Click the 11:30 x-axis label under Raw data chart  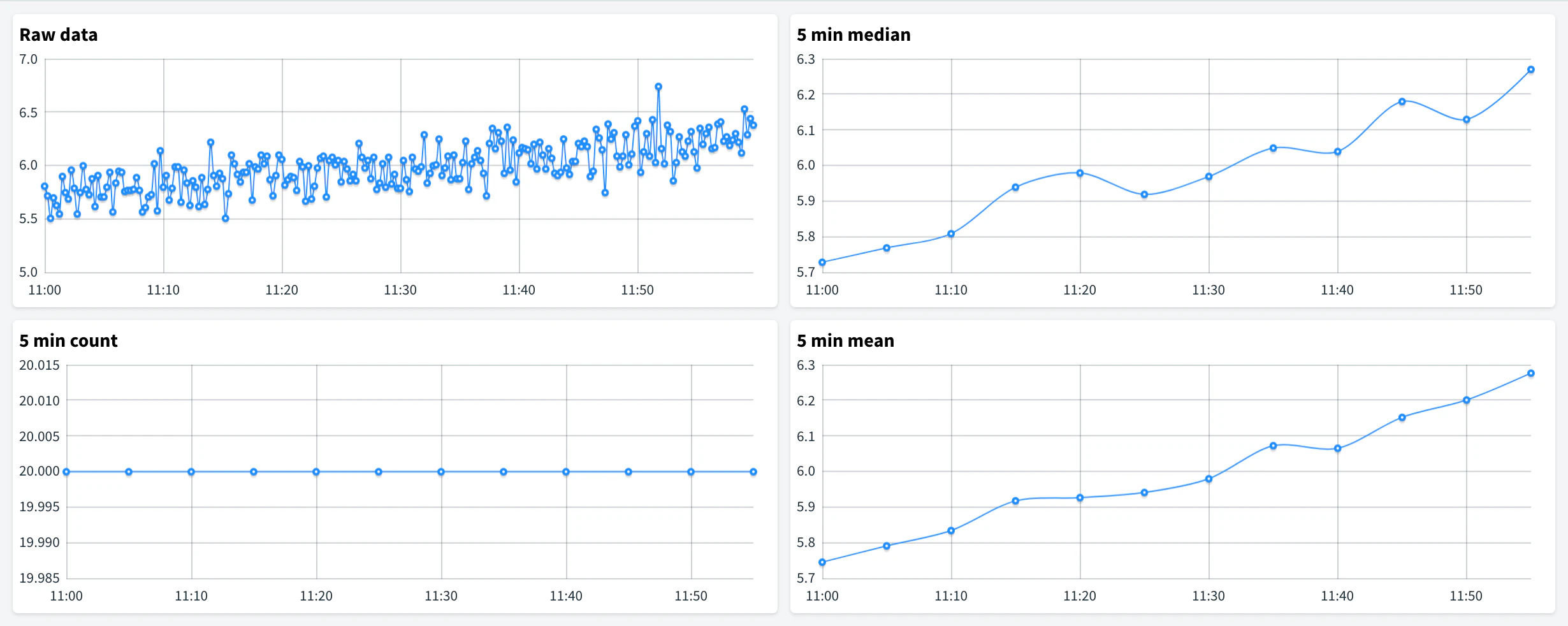click(400, 290)
